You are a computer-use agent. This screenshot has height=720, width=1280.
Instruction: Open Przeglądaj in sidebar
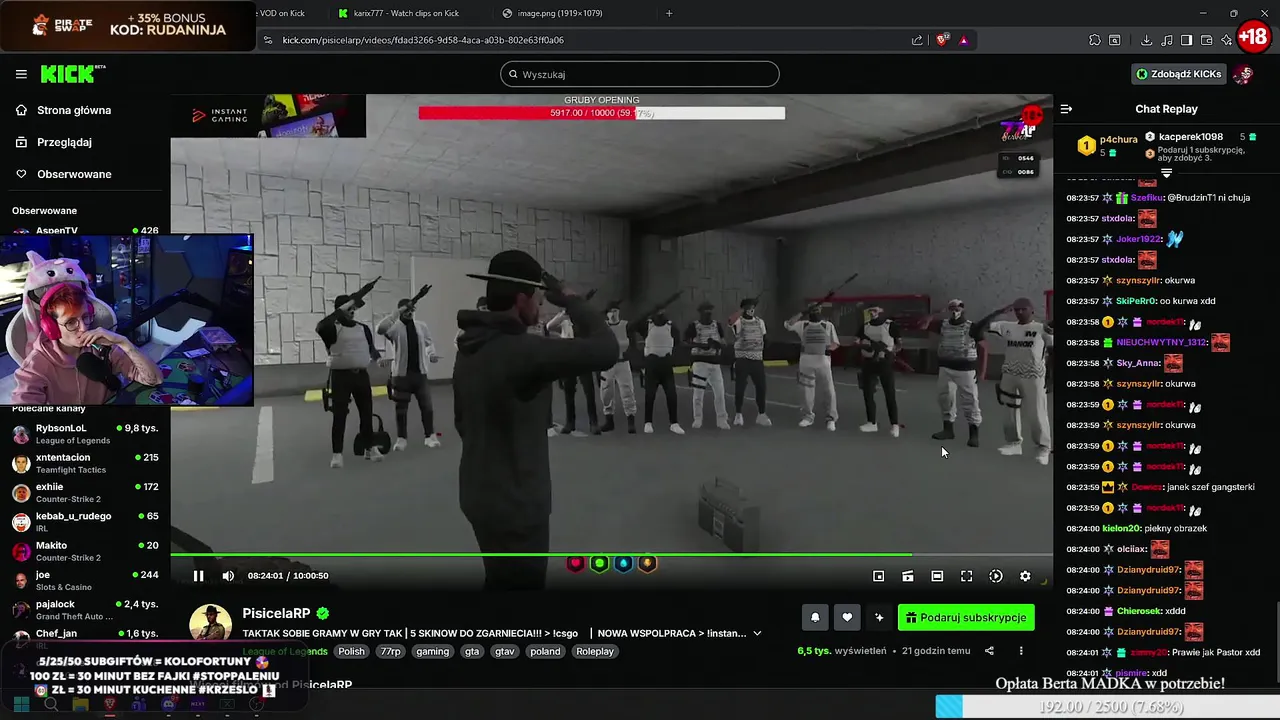click(64, 142)
